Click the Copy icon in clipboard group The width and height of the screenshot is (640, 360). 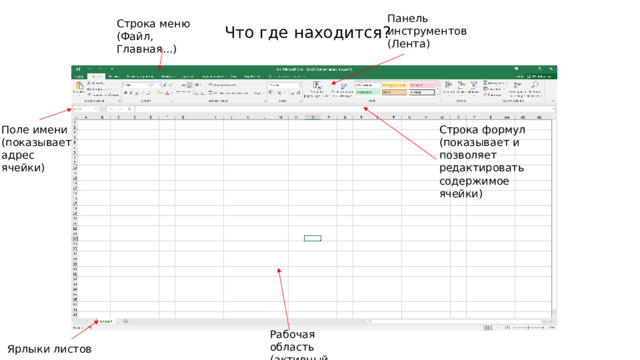point(89,89)
